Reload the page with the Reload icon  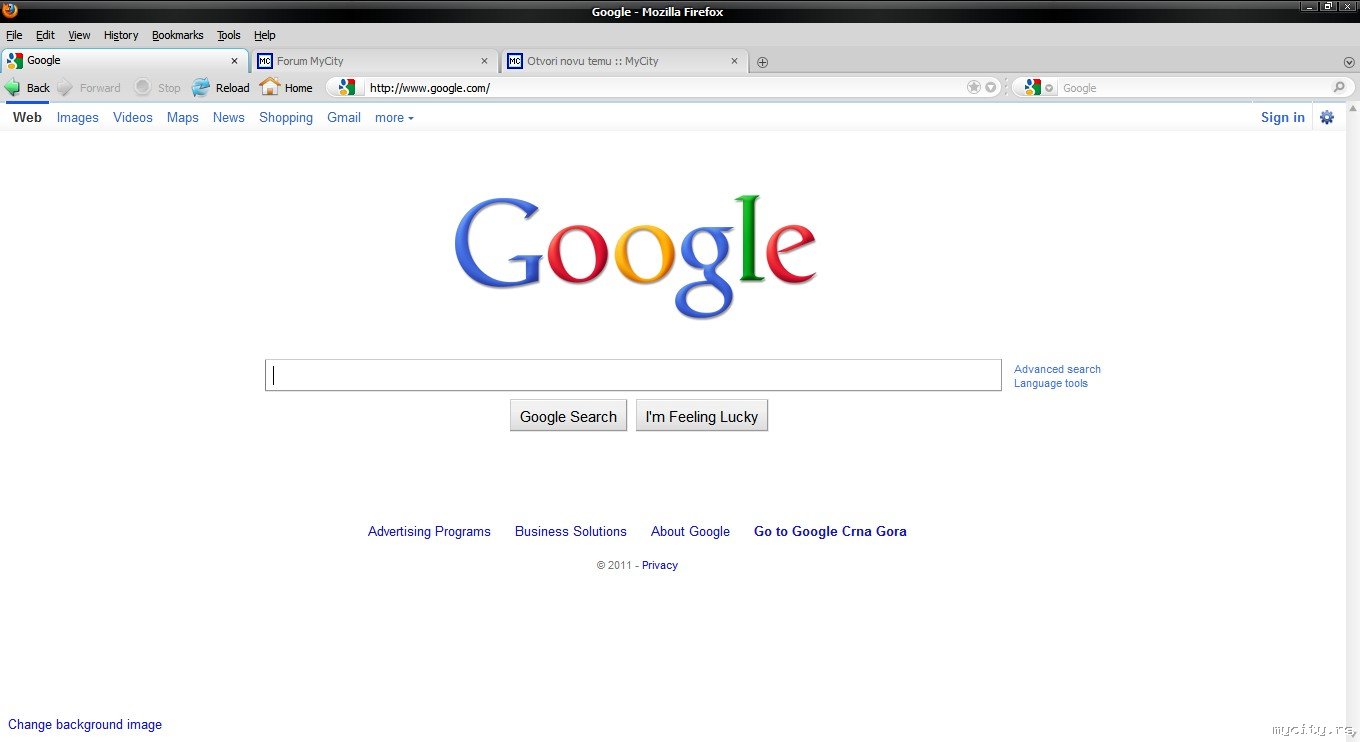click(x=201, y=88)
